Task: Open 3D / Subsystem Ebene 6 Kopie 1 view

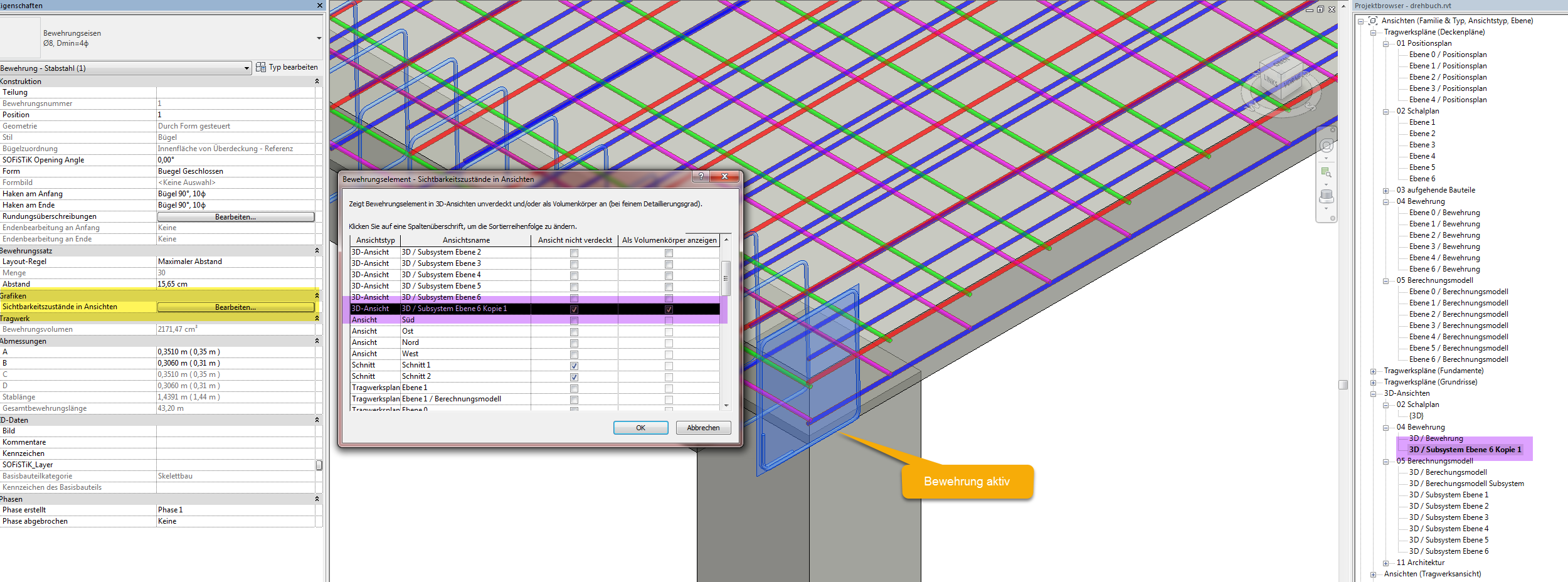Action: 1465,450
